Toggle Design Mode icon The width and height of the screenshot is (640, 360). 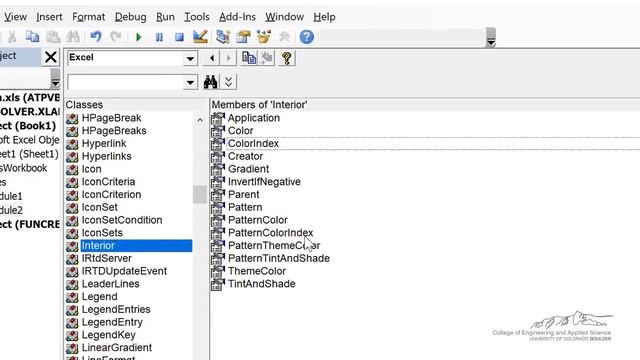point(200,37)
